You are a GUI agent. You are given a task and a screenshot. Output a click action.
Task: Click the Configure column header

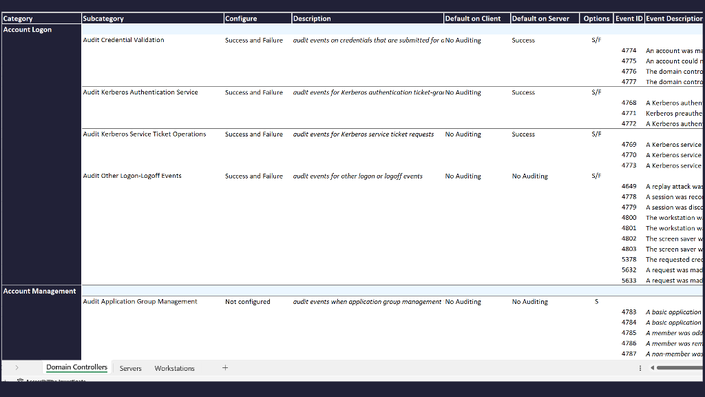(257, 18)
